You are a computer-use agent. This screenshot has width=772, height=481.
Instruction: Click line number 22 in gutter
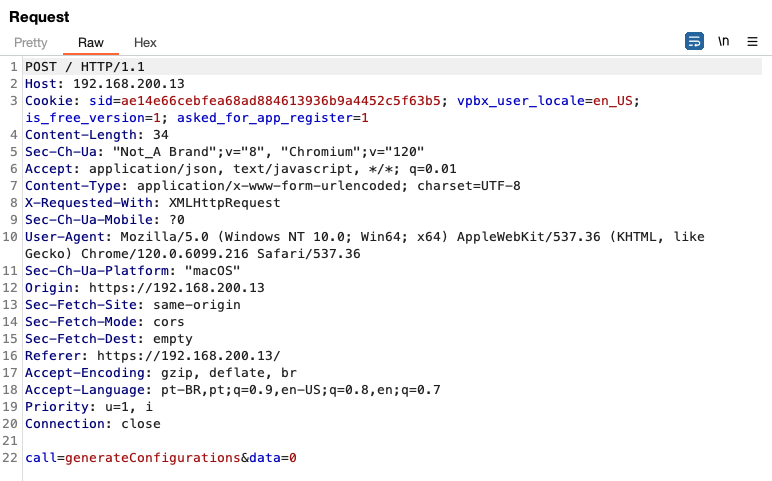click(x=10, y=458)
